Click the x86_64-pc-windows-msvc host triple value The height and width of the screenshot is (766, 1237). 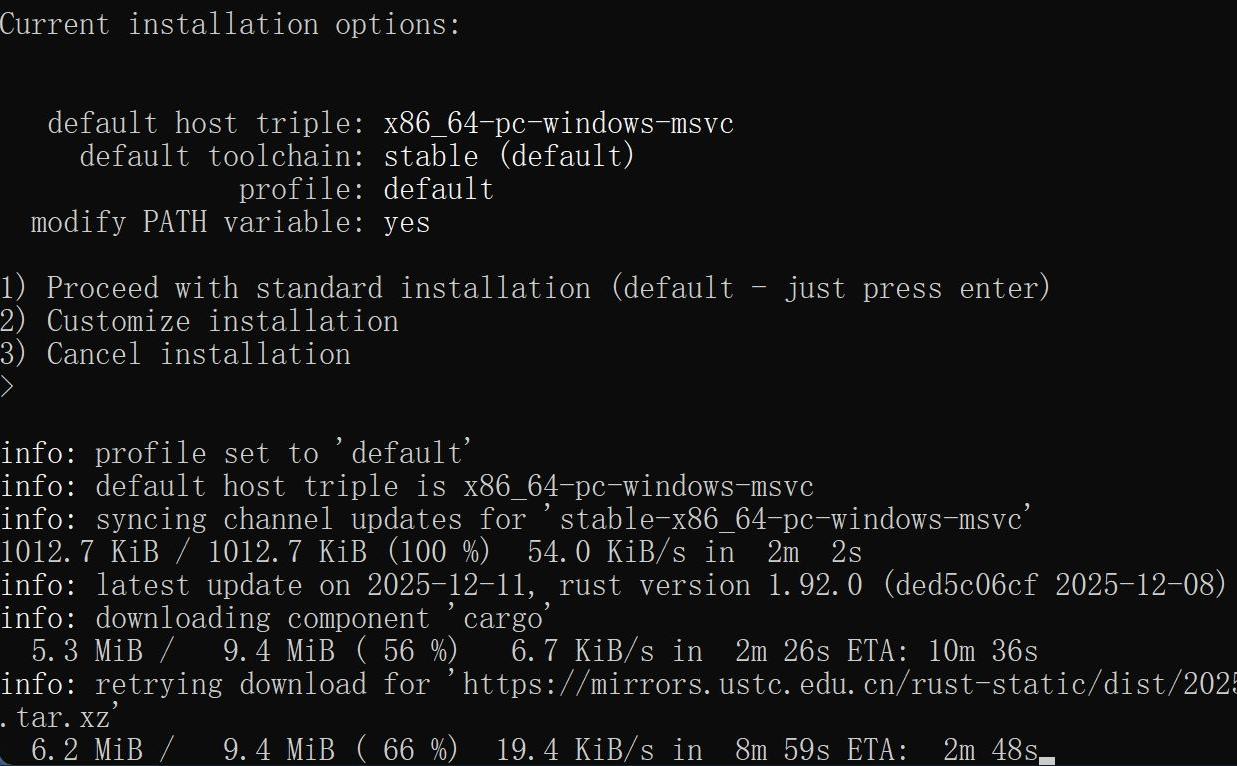pos(558,124)
